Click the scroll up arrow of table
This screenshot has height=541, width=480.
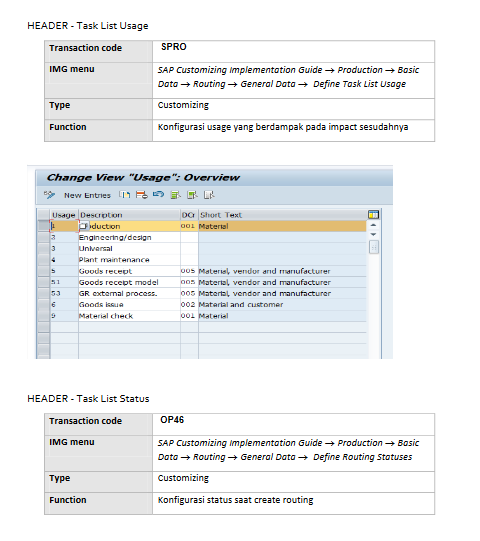(373, 225)
